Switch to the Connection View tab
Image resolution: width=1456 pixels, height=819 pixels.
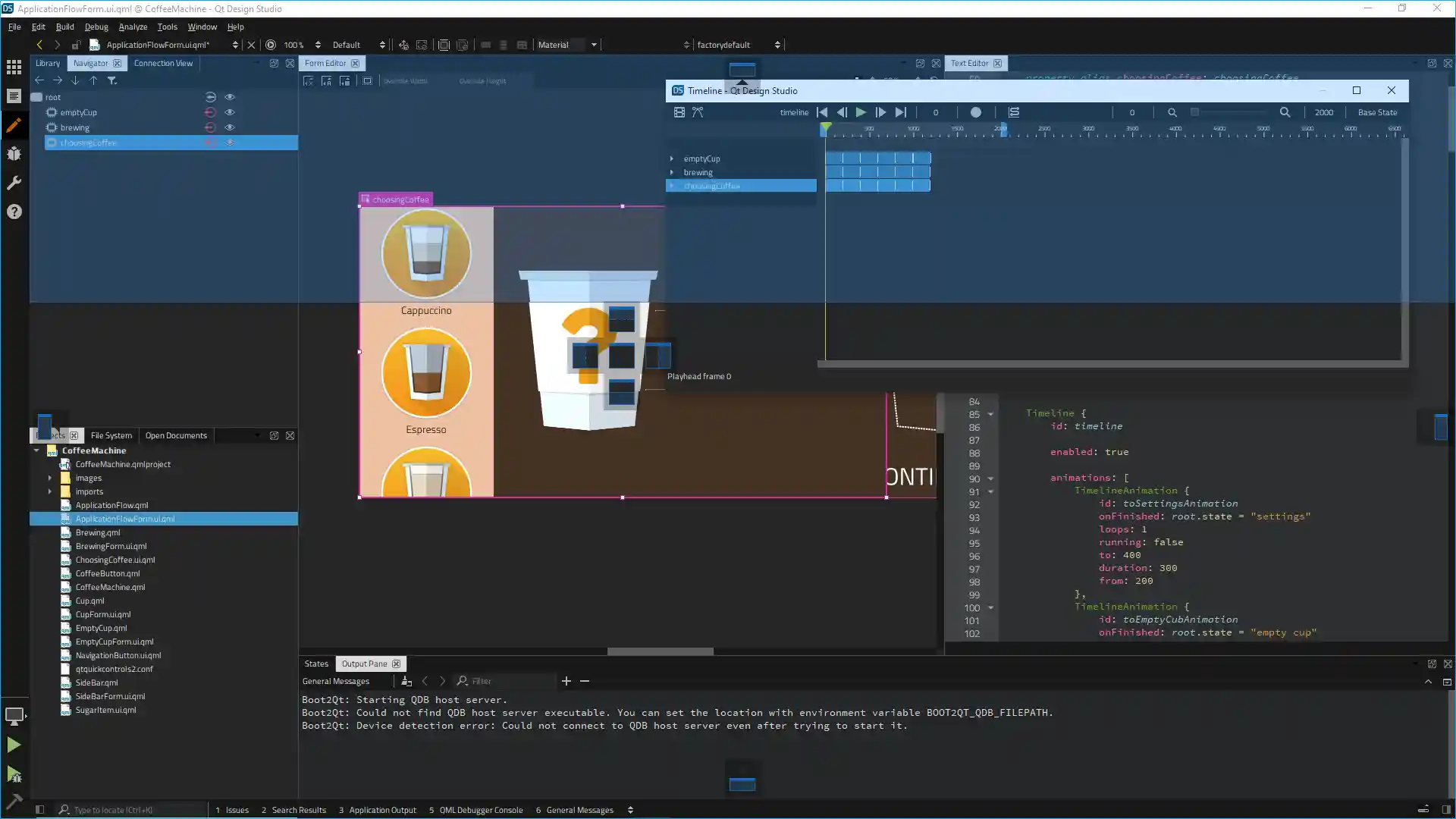(x=163, y=63)
